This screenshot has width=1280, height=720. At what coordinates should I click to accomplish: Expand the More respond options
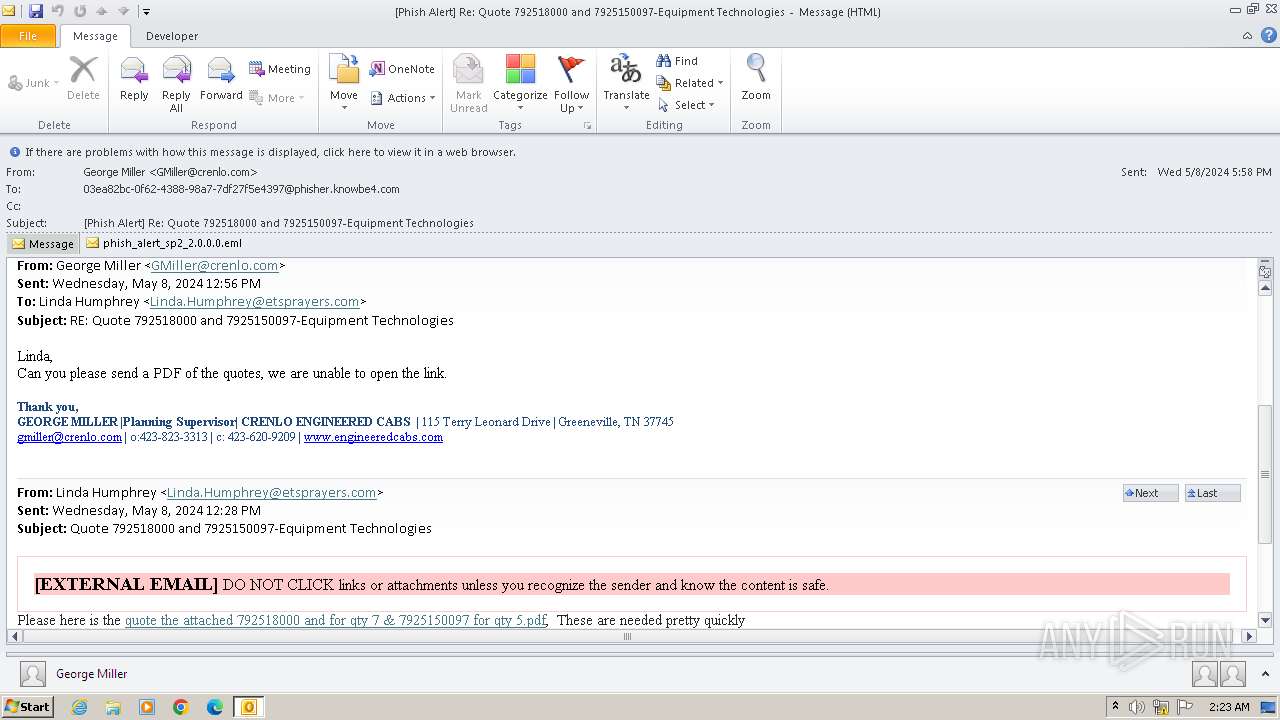tap(276, 98)
